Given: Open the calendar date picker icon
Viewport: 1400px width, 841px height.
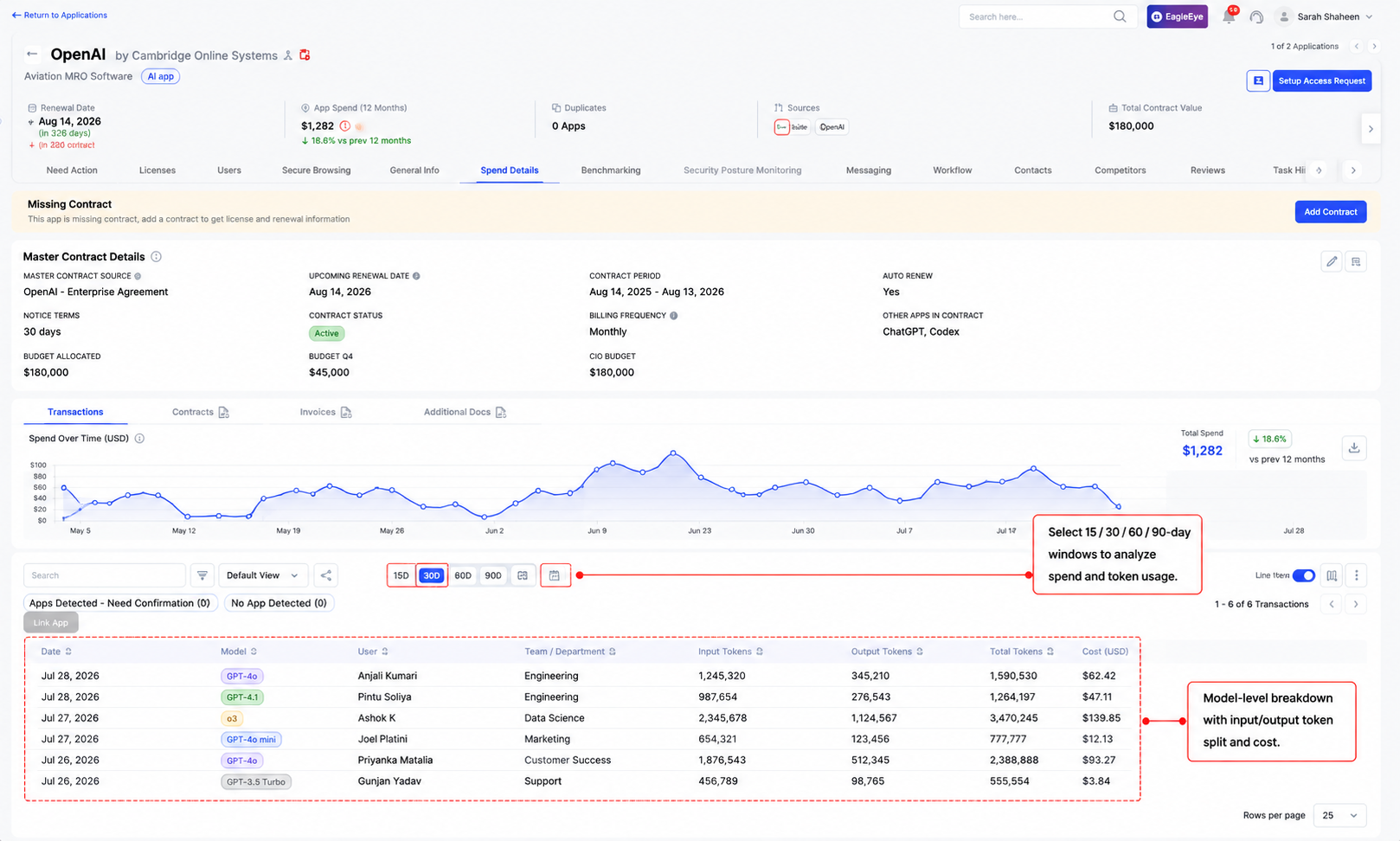Looking at the screenshot, I should [x=555, y=575].
